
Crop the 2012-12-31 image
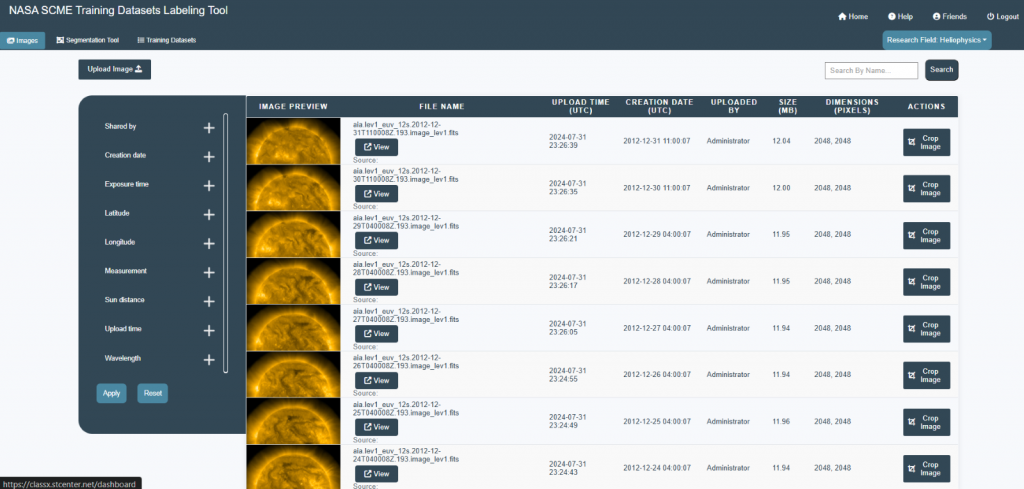click(x=926, y=142)
